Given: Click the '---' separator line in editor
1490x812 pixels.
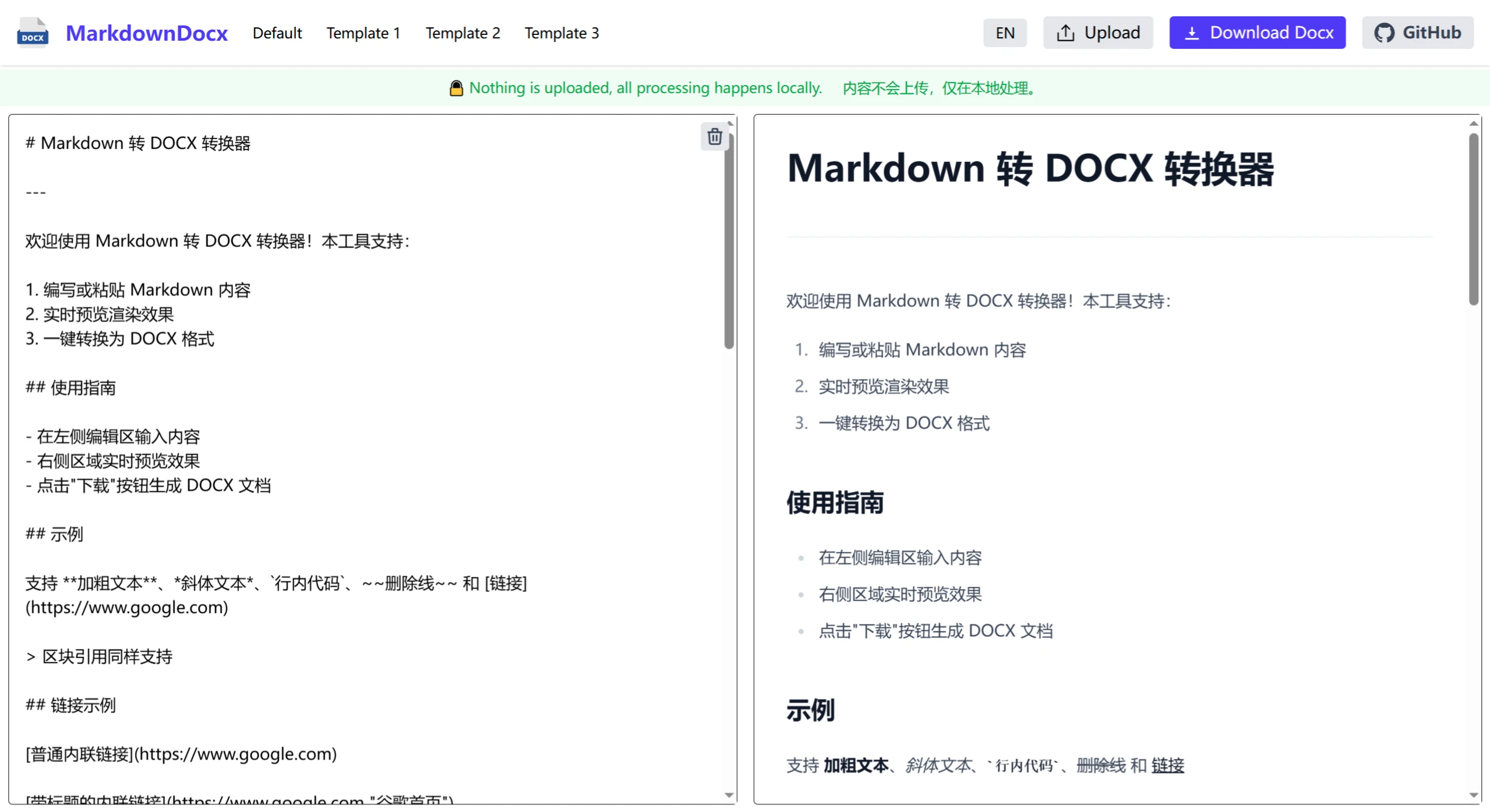Looking at the screenshot, I should (x=36, y=192).
